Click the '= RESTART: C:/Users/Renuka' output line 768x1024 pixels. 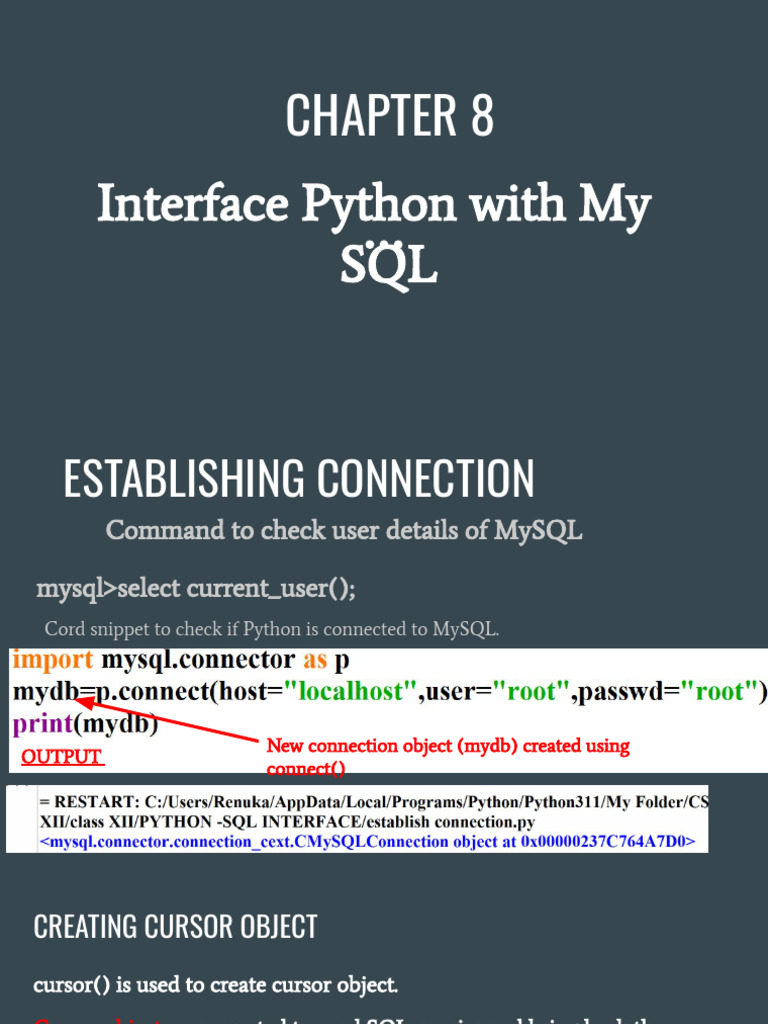pos(374,801)
